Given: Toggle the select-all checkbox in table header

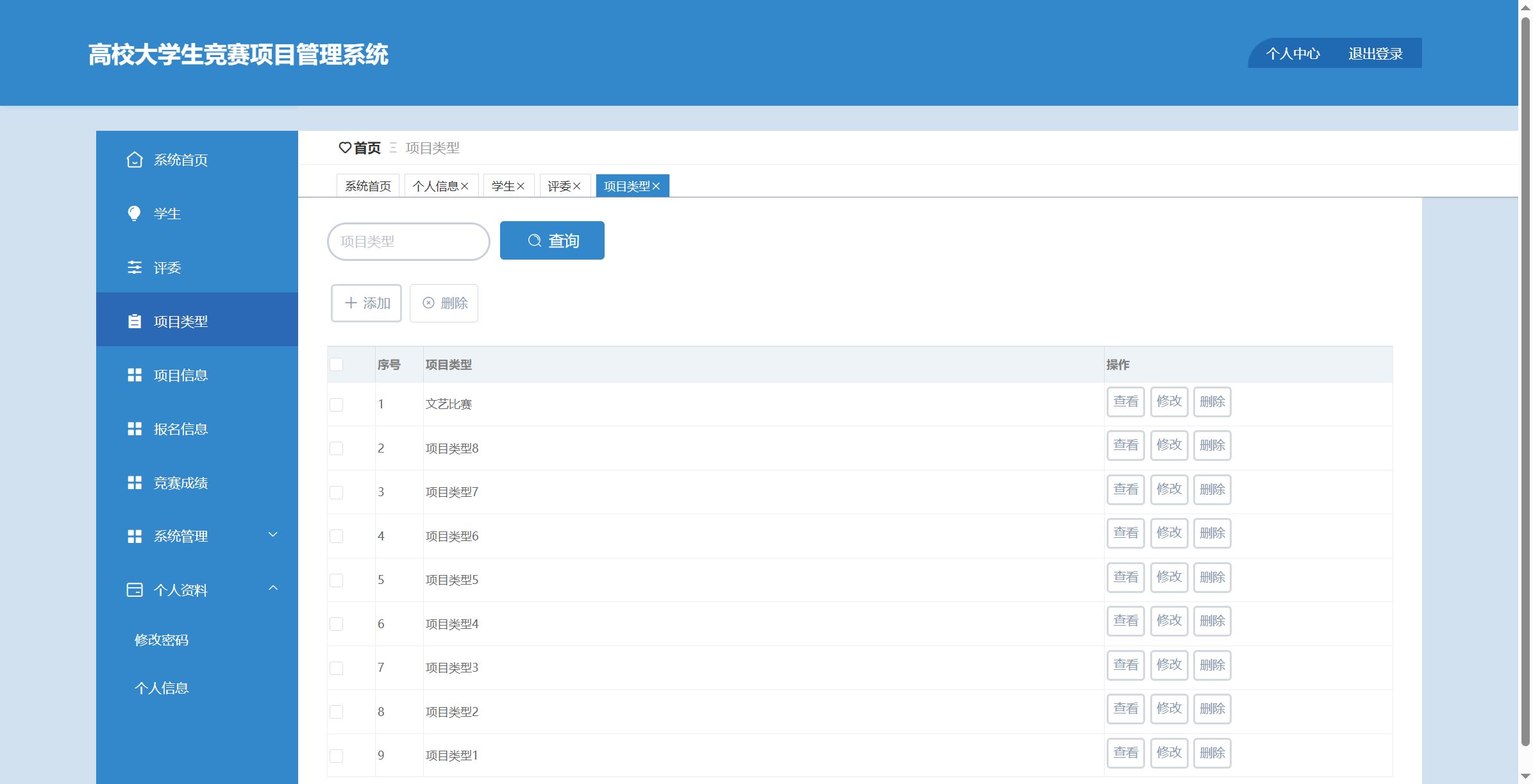Looking at the screenshot, I should coord(336,364).
